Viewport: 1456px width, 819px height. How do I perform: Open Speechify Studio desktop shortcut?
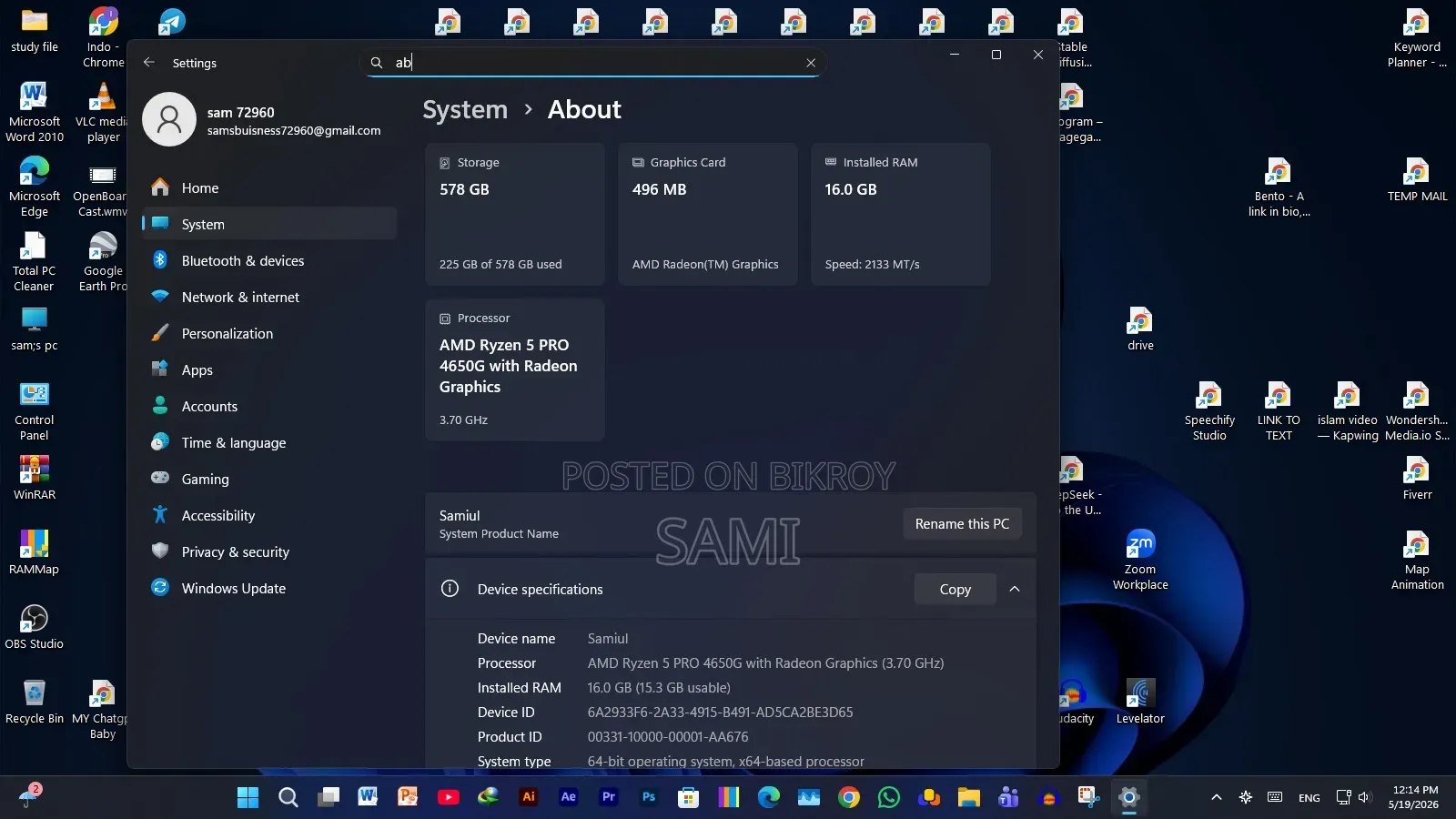pyautogui.click(x=1209, y=411)
